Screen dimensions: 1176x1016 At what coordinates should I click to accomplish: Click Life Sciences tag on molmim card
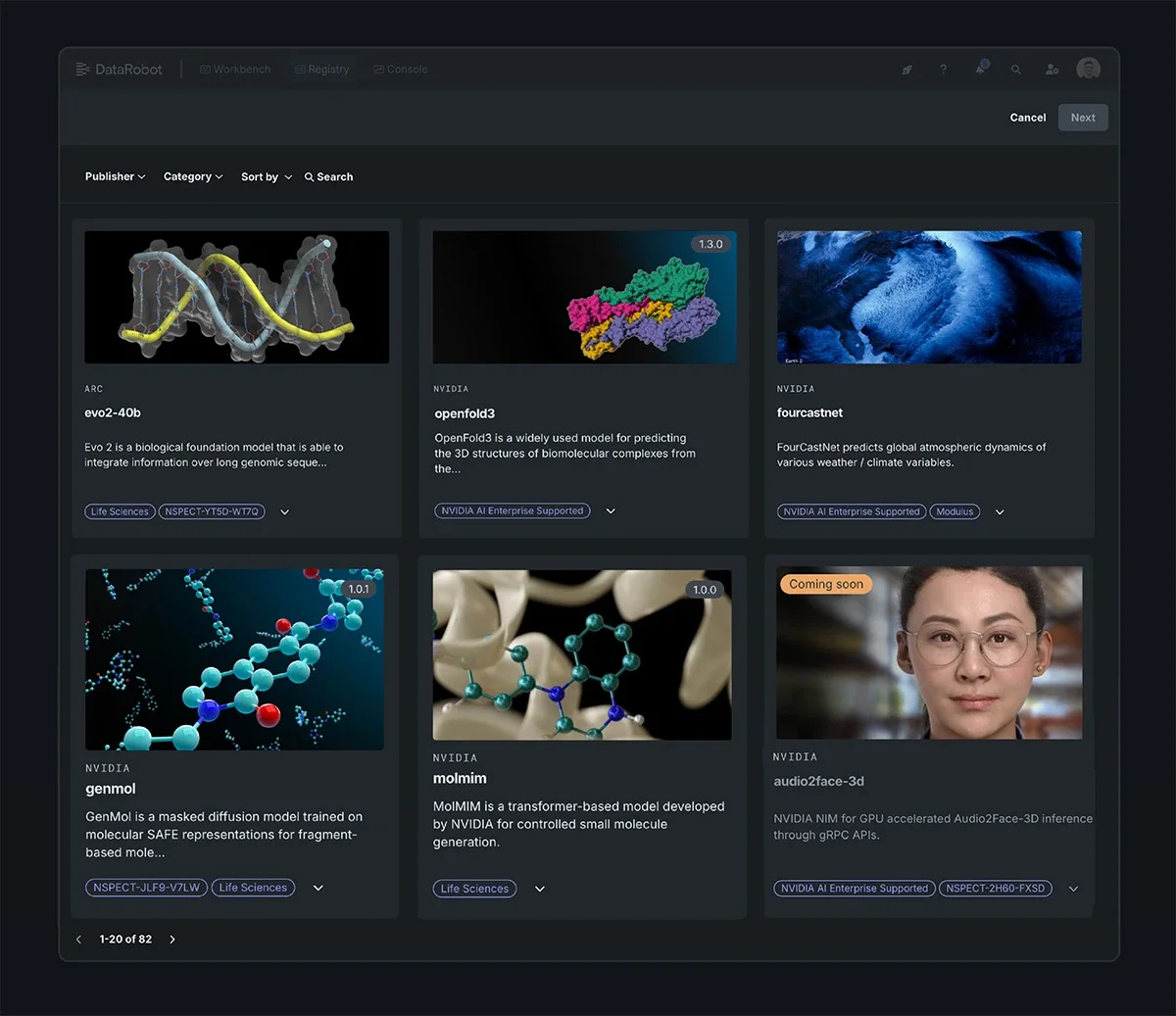tap(474, 889)
